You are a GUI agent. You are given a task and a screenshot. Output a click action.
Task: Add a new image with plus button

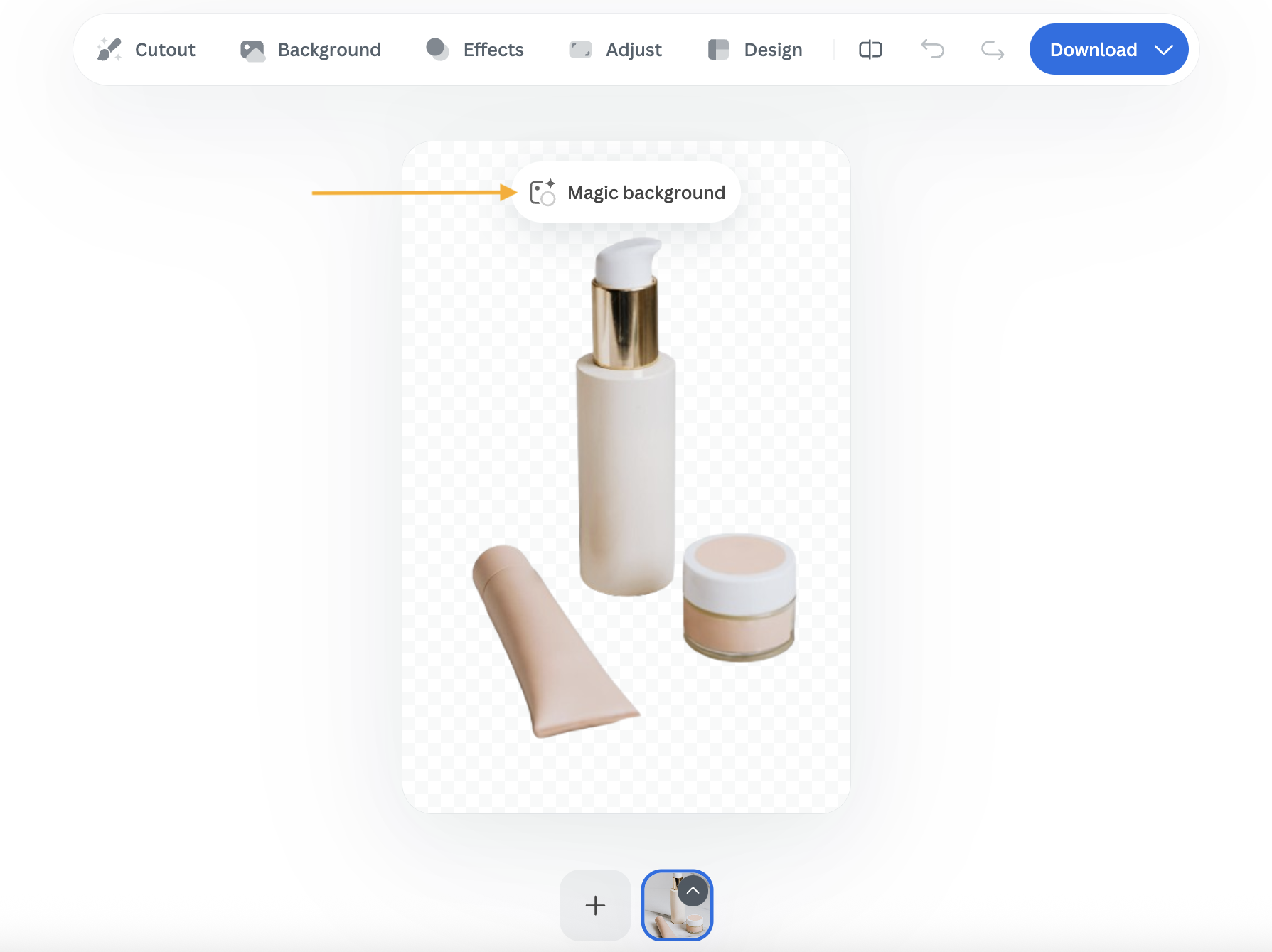tap(595, 905)
